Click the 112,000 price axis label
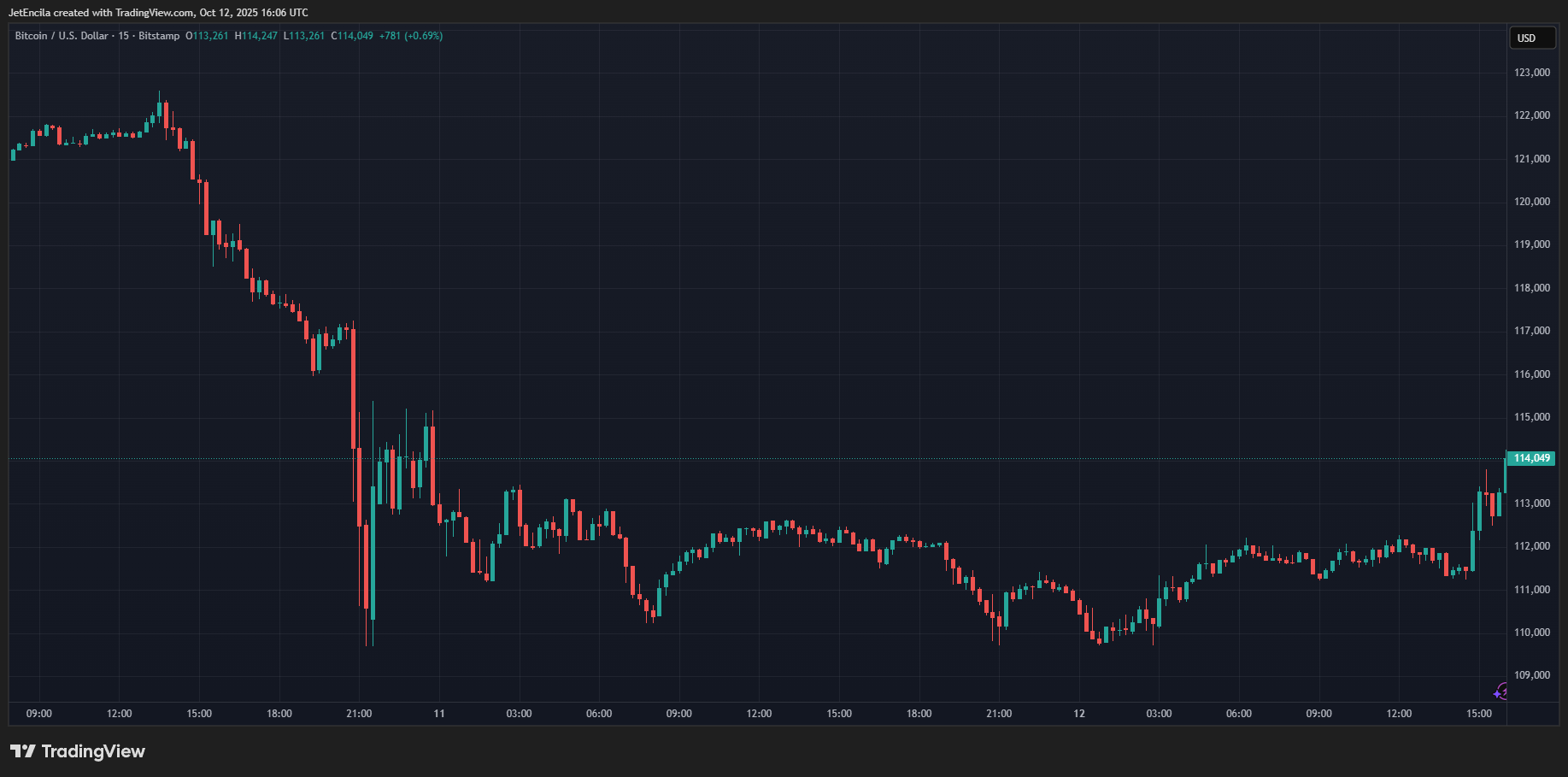 point(1532,546)
